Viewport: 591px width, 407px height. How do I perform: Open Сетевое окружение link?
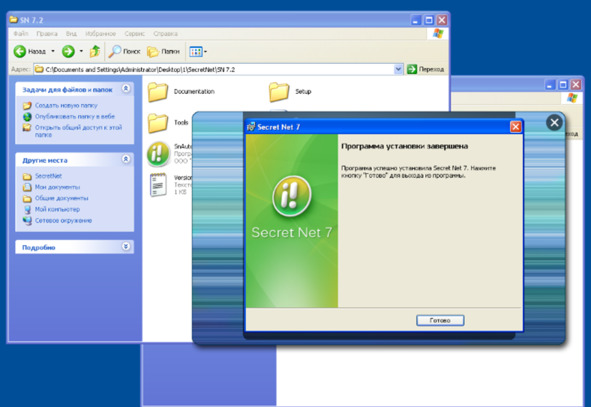[x=63, y=220]
